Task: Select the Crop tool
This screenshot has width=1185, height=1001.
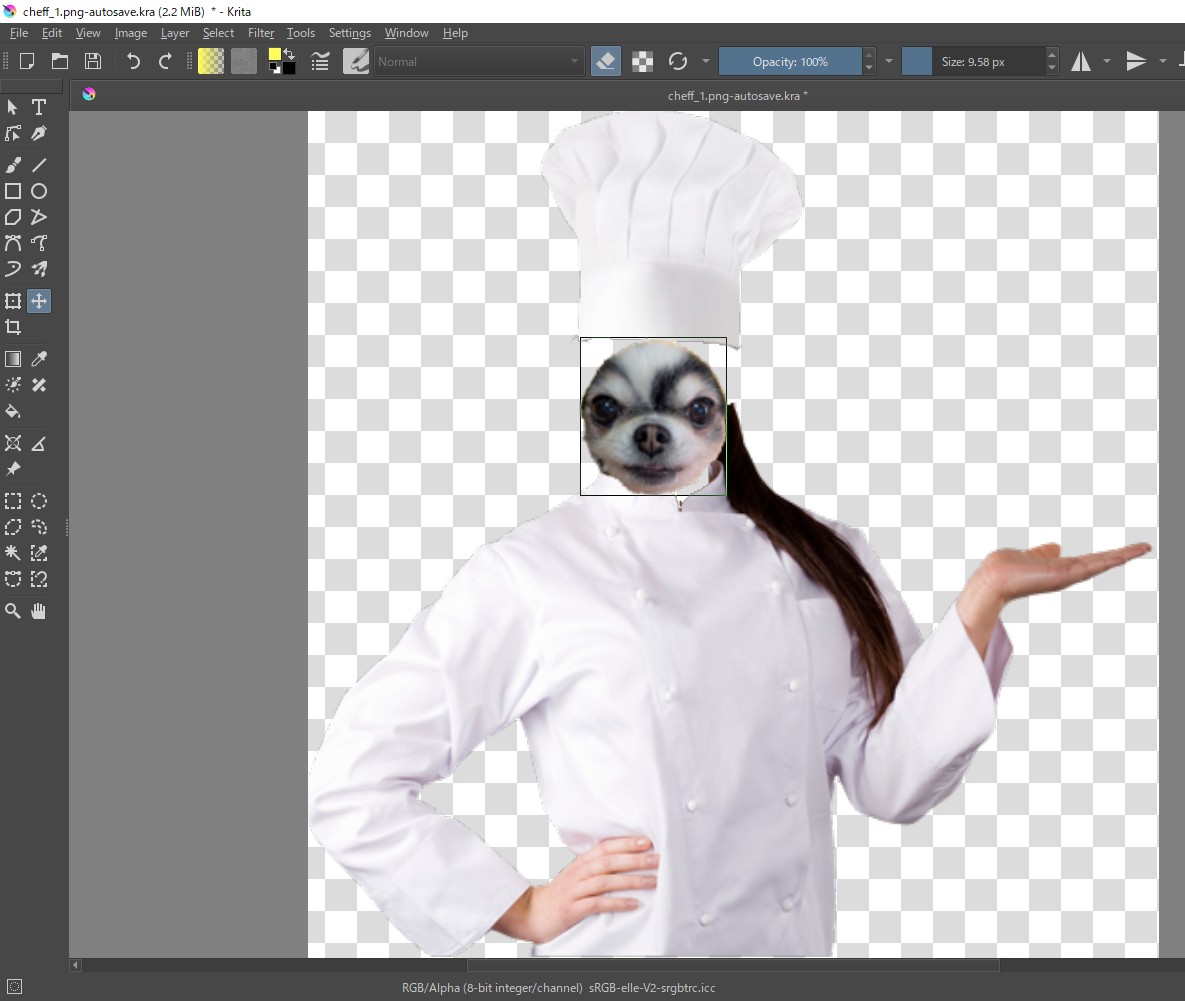Action: tap(13, 327)
